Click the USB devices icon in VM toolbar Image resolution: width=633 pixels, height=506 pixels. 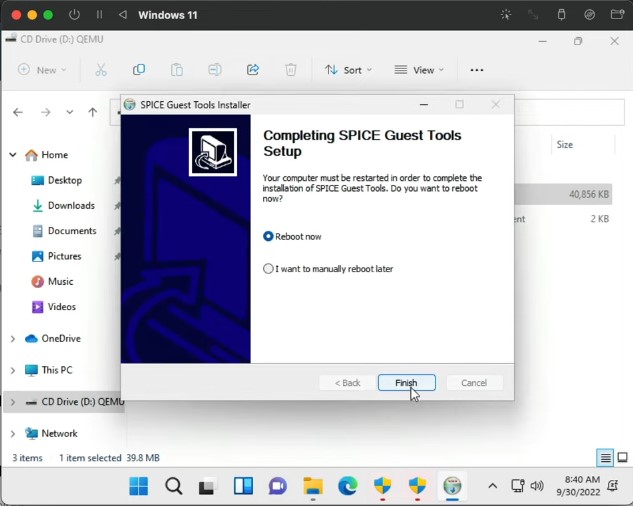point(561,15)
